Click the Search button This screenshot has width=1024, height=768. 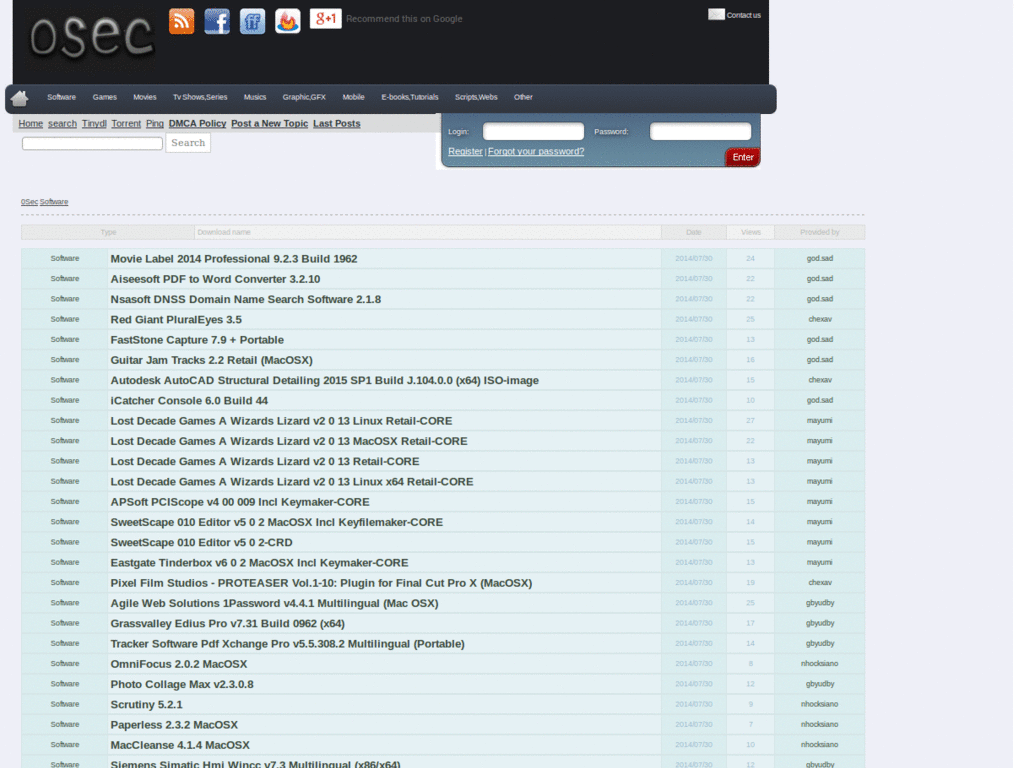pos(188,143)
